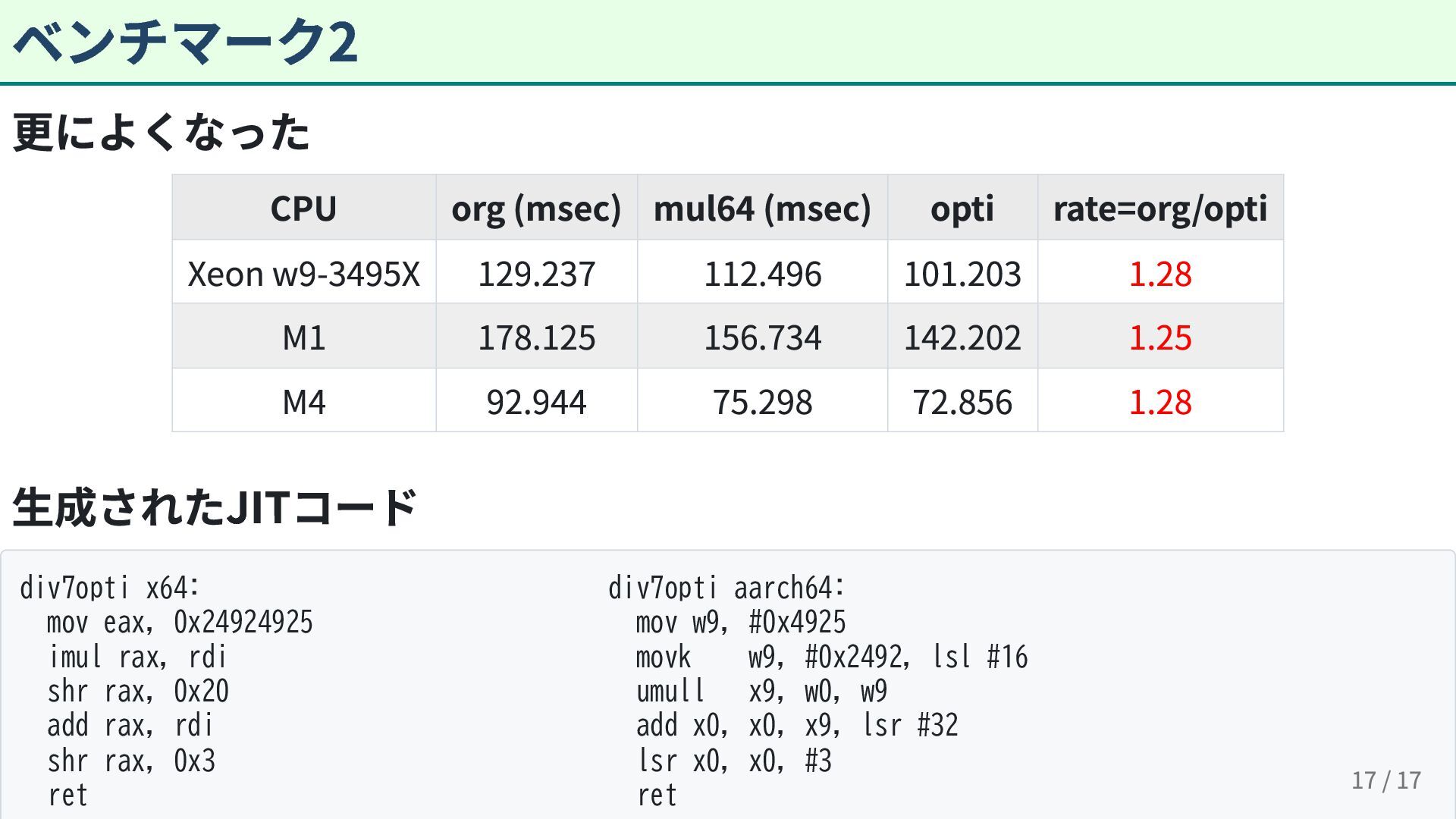Click the heading 生成されたJITコード
Image resolution: width=1456 pixels, height=819 pixels.
click(215, 507)
